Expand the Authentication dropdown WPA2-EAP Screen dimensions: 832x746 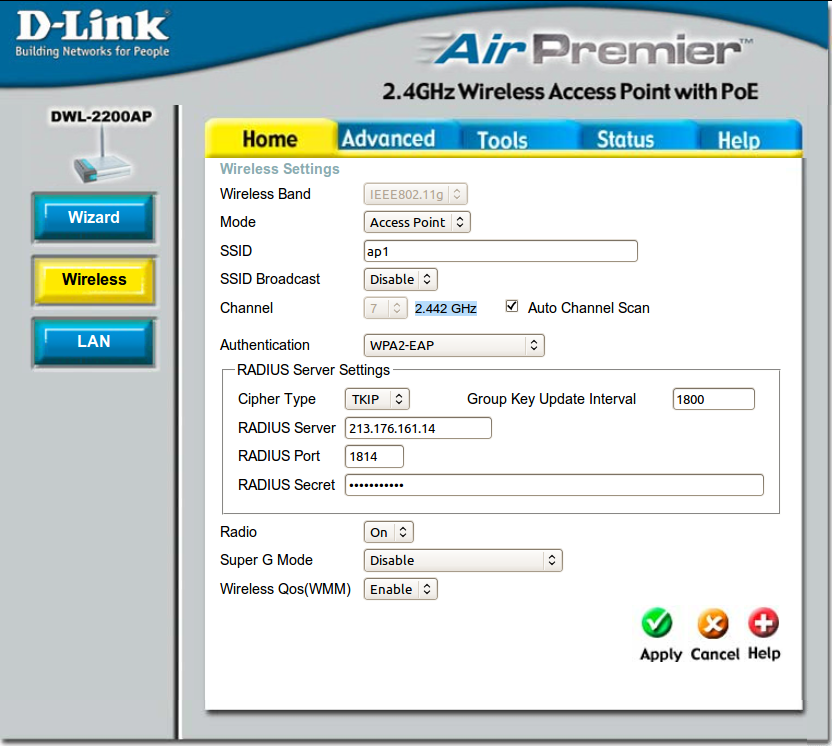(x=453, y=345)
